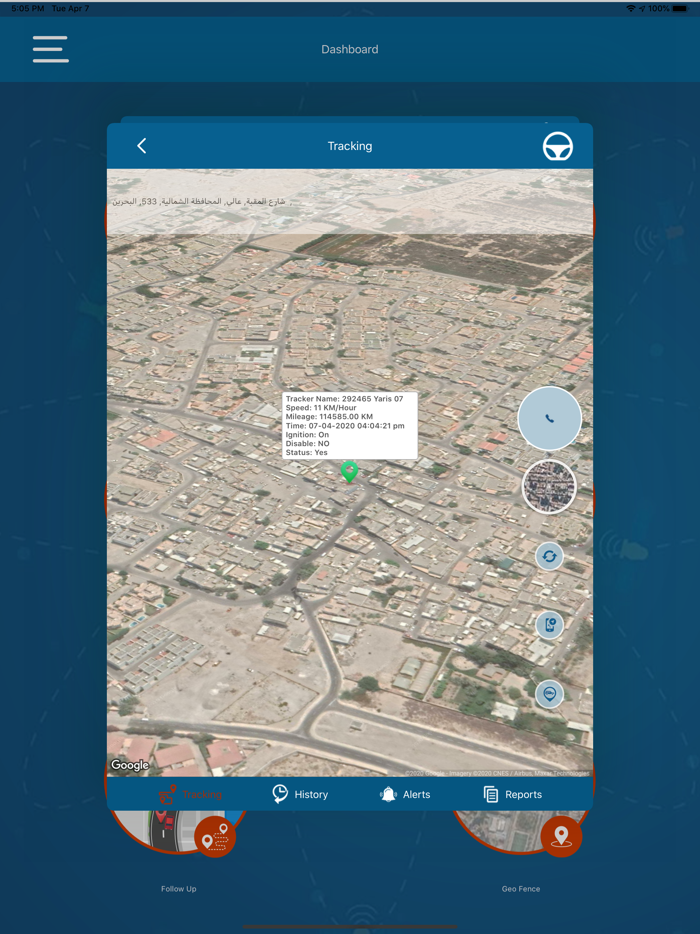Image resolution: width=700 pixels, height=934 pixels.
Task: Tap the phone call round button
Action: point(549,418)
